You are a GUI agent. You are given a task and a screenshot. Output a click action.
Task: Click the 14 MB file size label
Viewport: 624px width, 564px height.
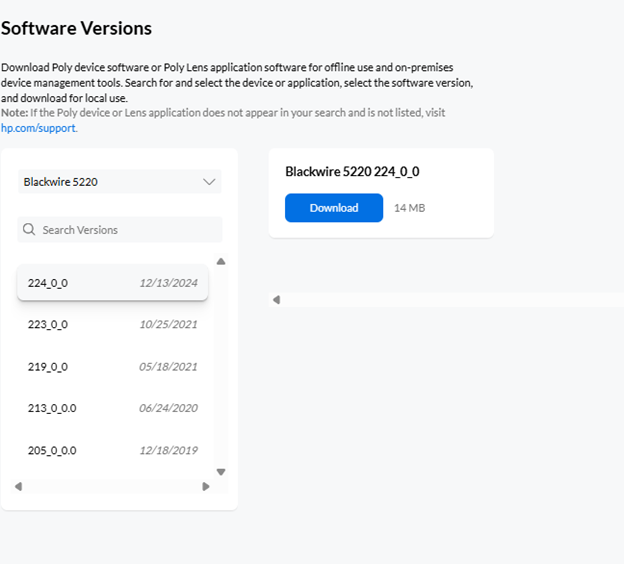point(409,208)
